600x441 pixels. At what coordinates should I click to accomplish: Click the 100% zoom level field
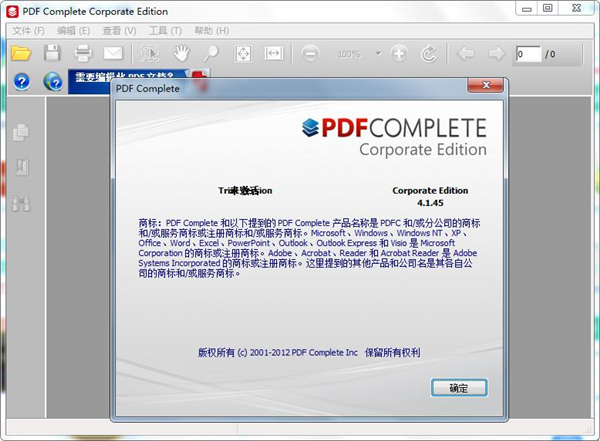[349, 54]
